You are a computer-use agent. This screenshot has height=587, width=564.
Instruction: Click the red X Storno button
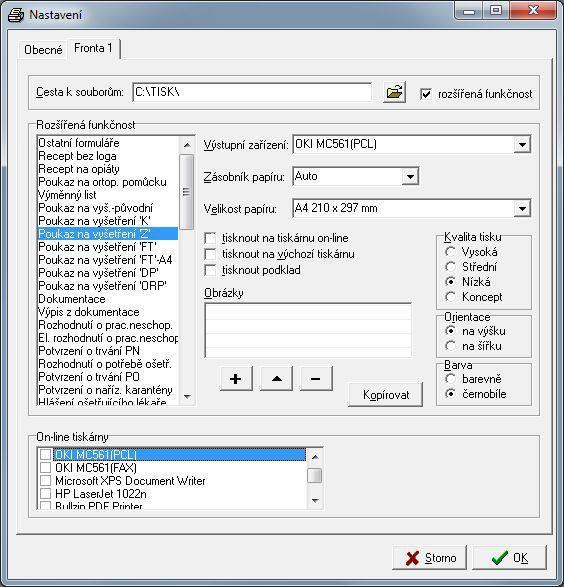(x=430, y=558)
